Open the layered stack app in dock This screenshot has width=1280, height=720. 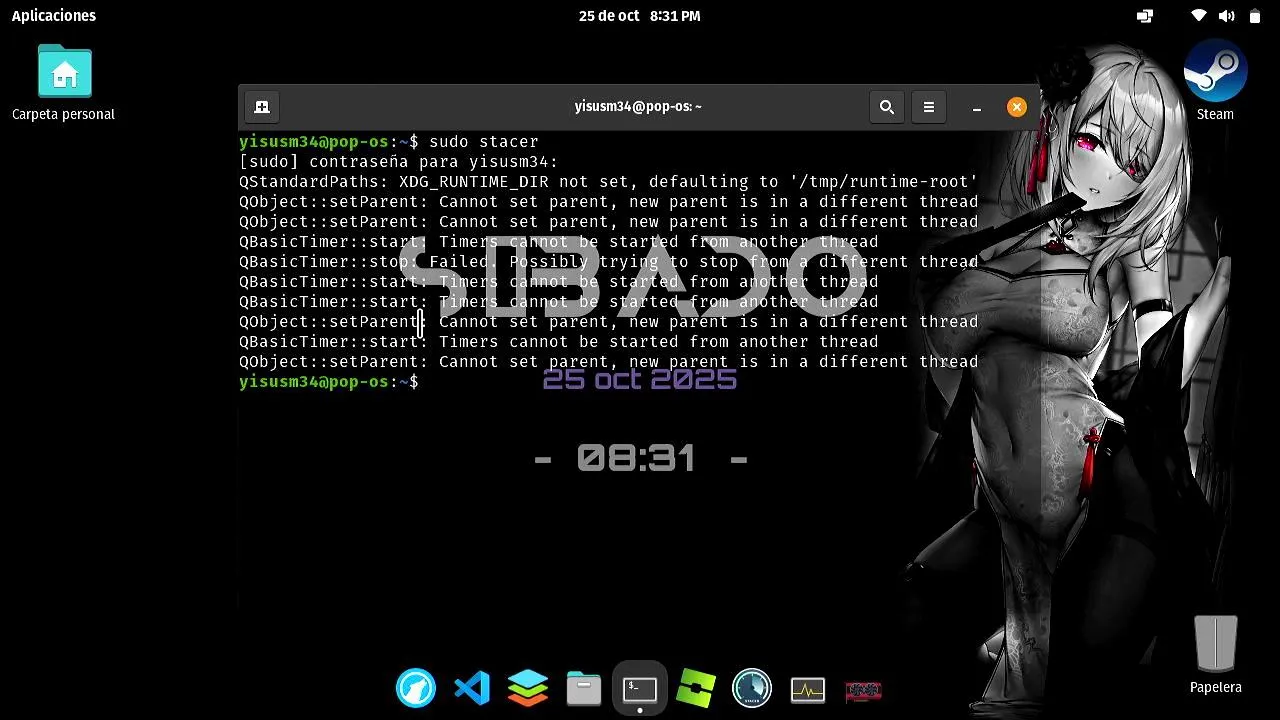[x=528, y=689]
